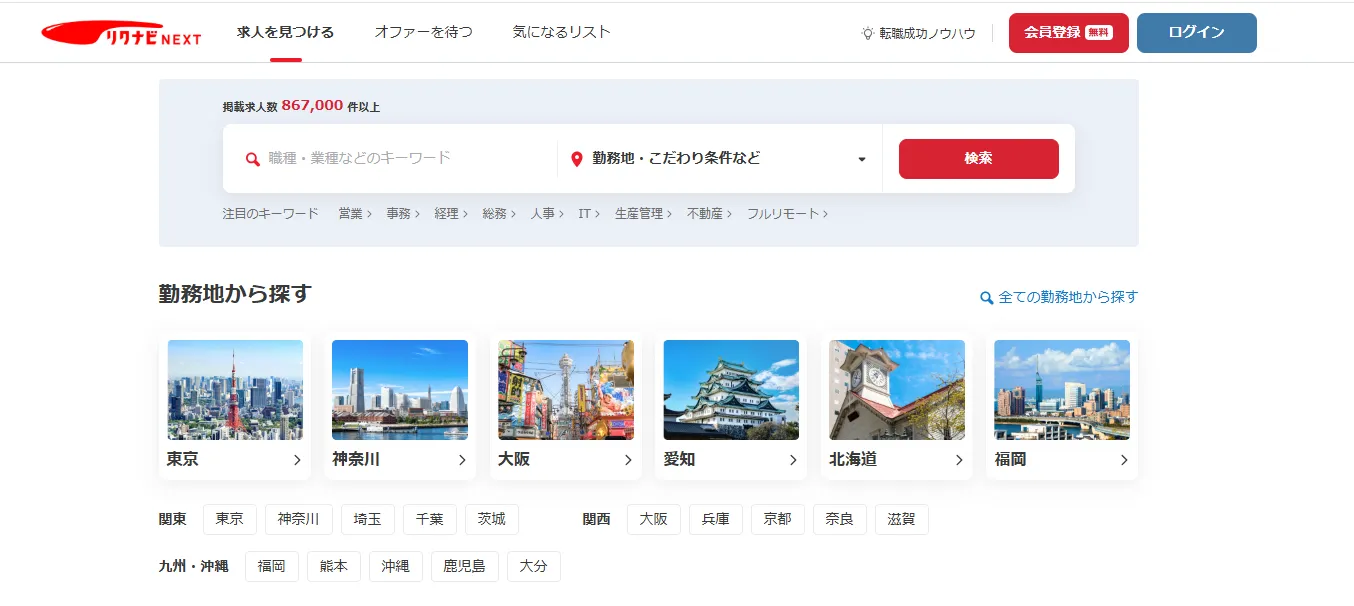Open the 求人を見つける tab
This screenshot has height=606, width=1354.
coord(285,32)
